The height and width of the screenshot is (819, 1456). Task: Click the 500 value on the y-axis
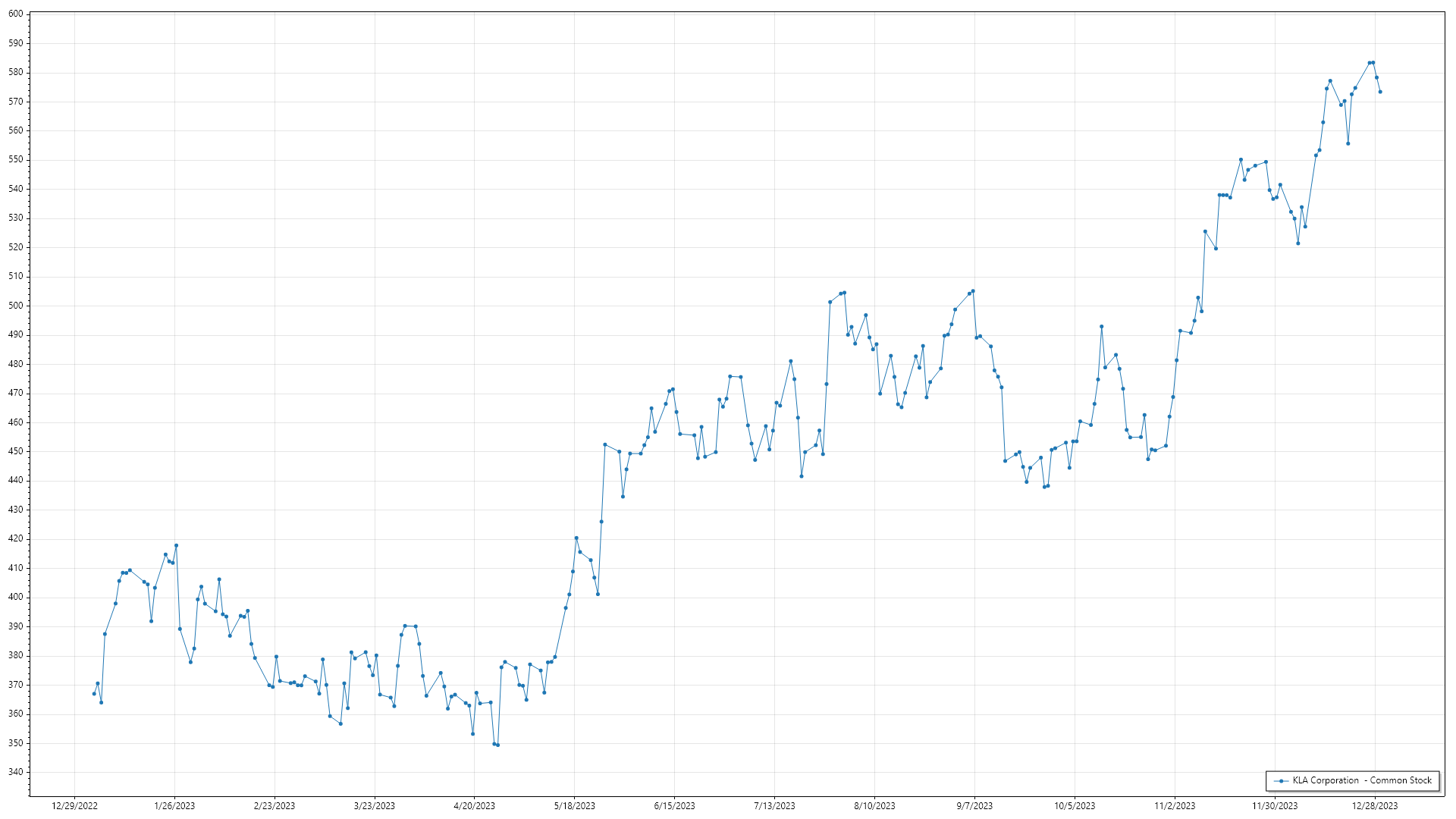16,306
